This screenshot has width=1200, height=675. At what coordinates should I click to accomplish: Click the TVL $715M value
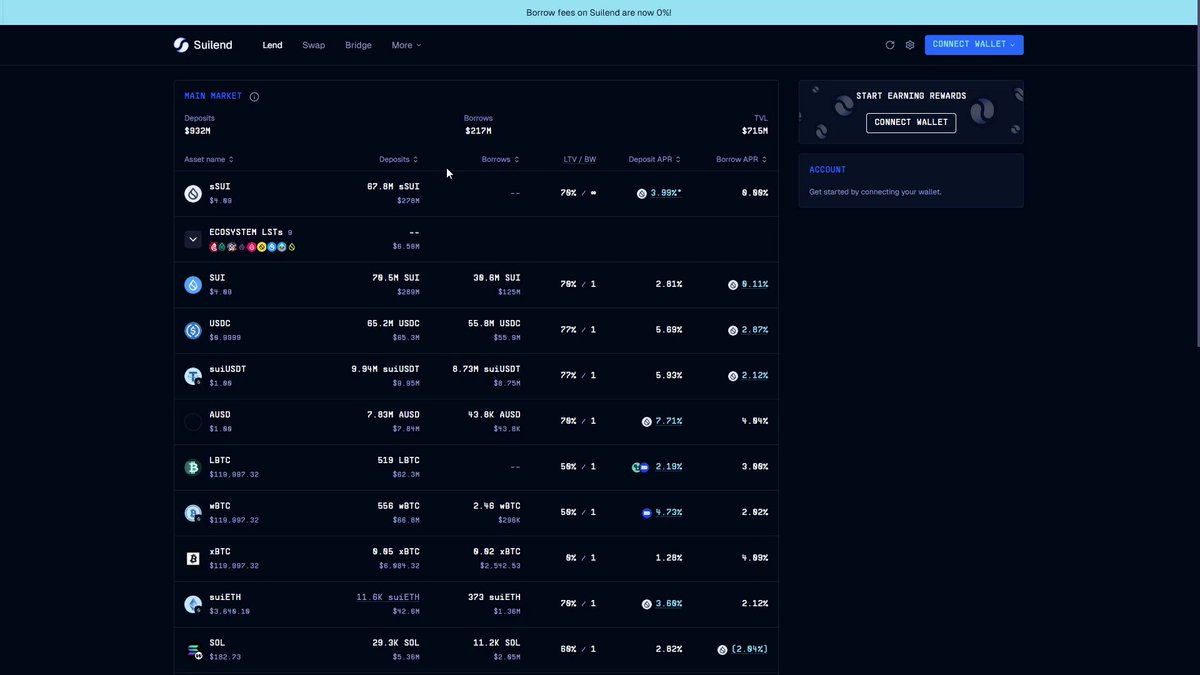click(x=755, y=131)
